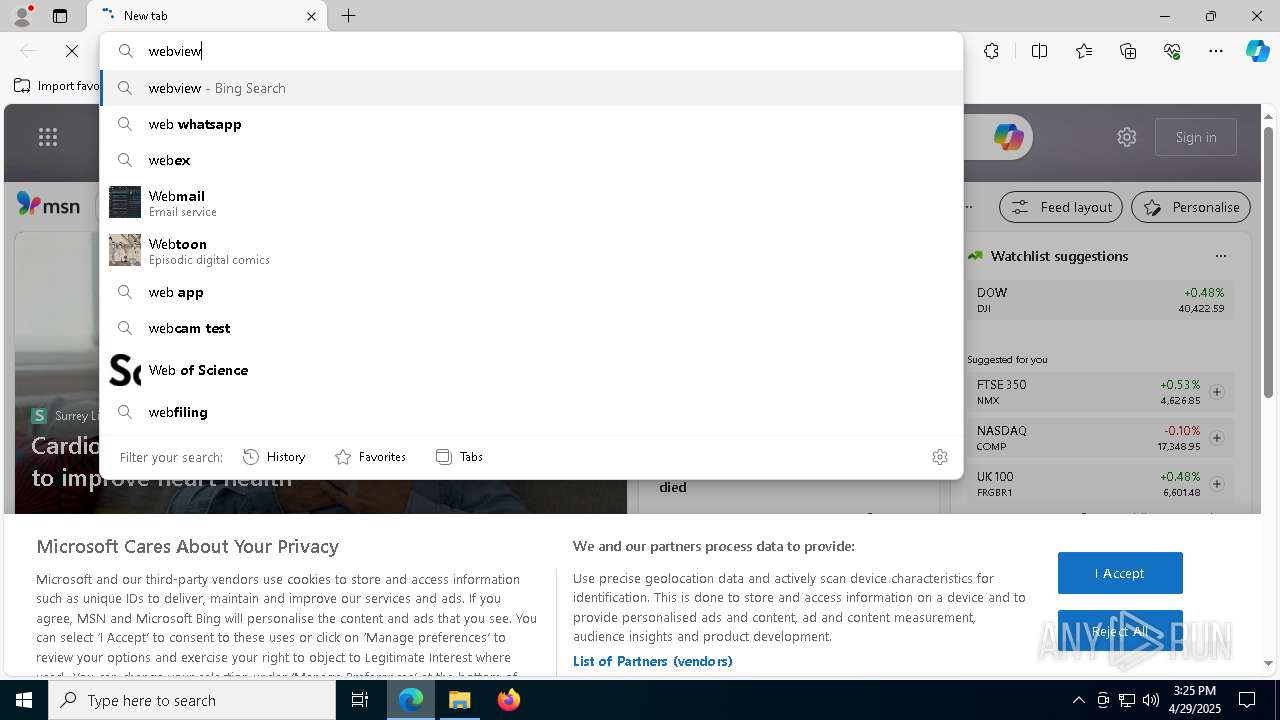Open the Collections toolbar icon

tap(1128, 51)
